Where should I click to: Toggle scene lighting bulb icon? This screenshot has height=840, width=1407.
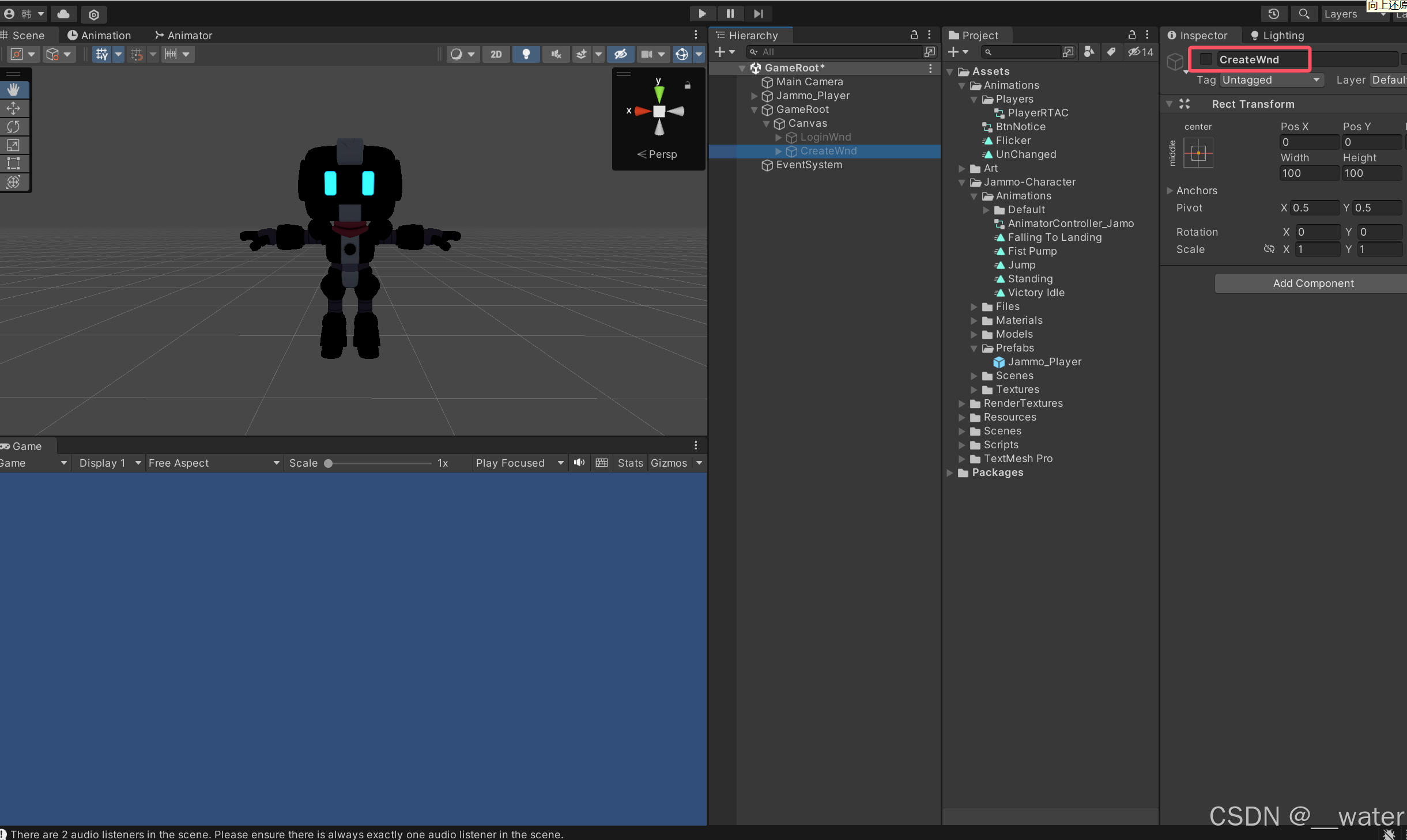point(526,54)
